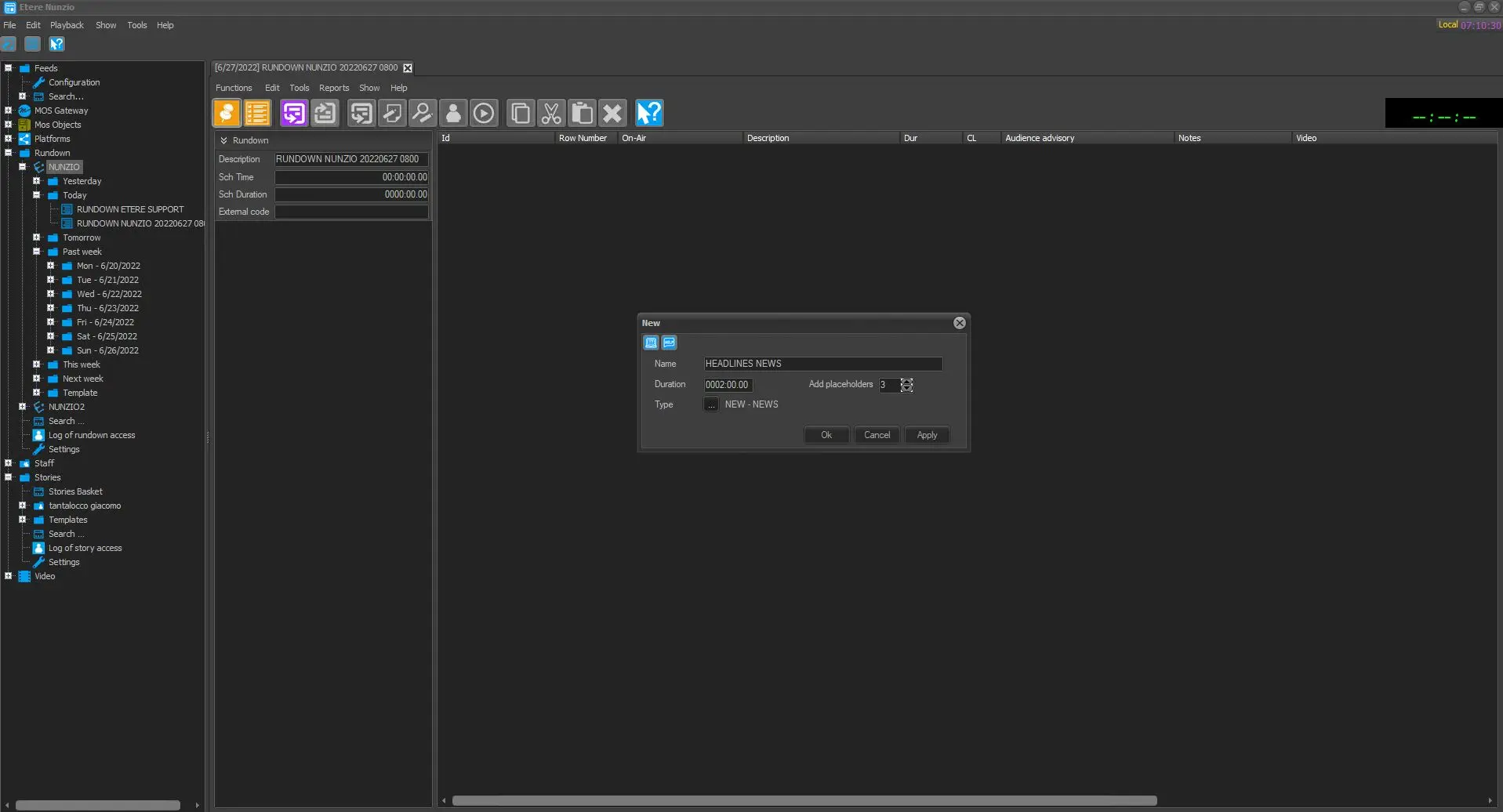The width and height of the screenshot is (1503, 812).
Task: Expand the NUNZIO2 rundown node
Action: tap(22, 407)
